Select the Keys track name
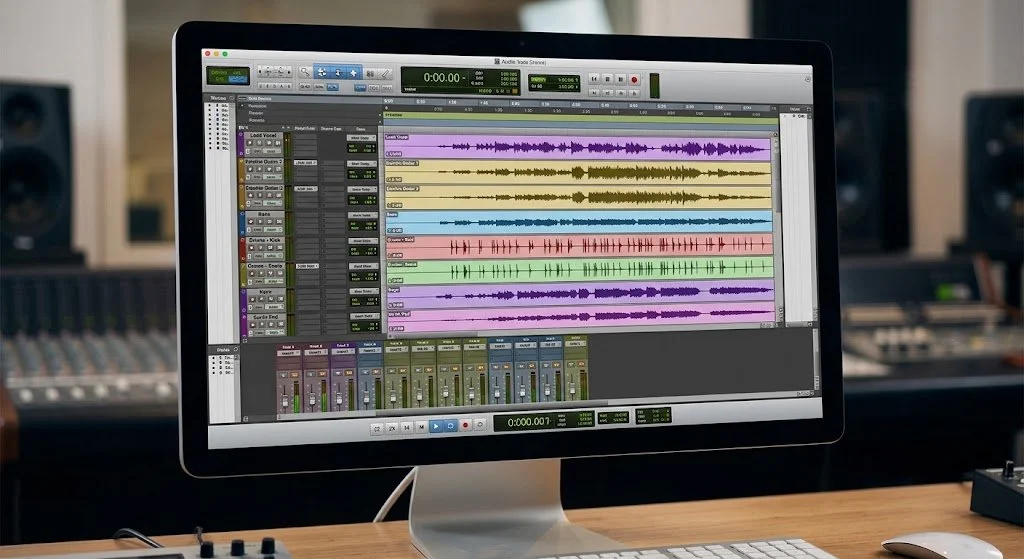1024x559 pixels. [266, 292]
